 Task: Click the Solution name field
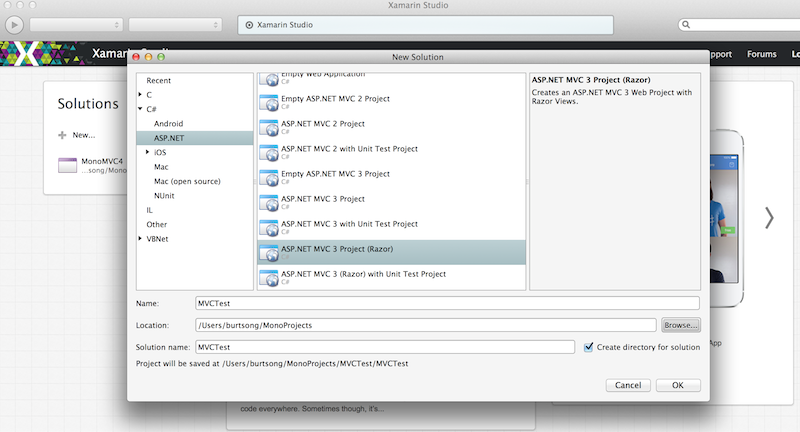(385, 347)
